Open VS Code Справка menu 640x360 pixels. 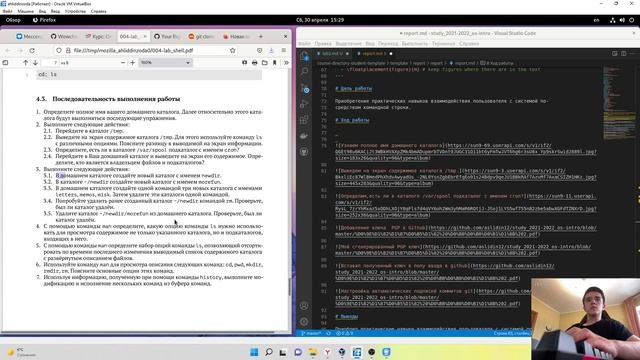(469, 43)
